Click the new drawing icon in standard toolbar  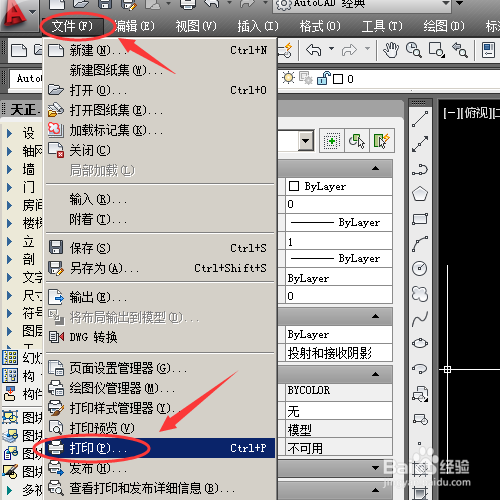[19, 51]
